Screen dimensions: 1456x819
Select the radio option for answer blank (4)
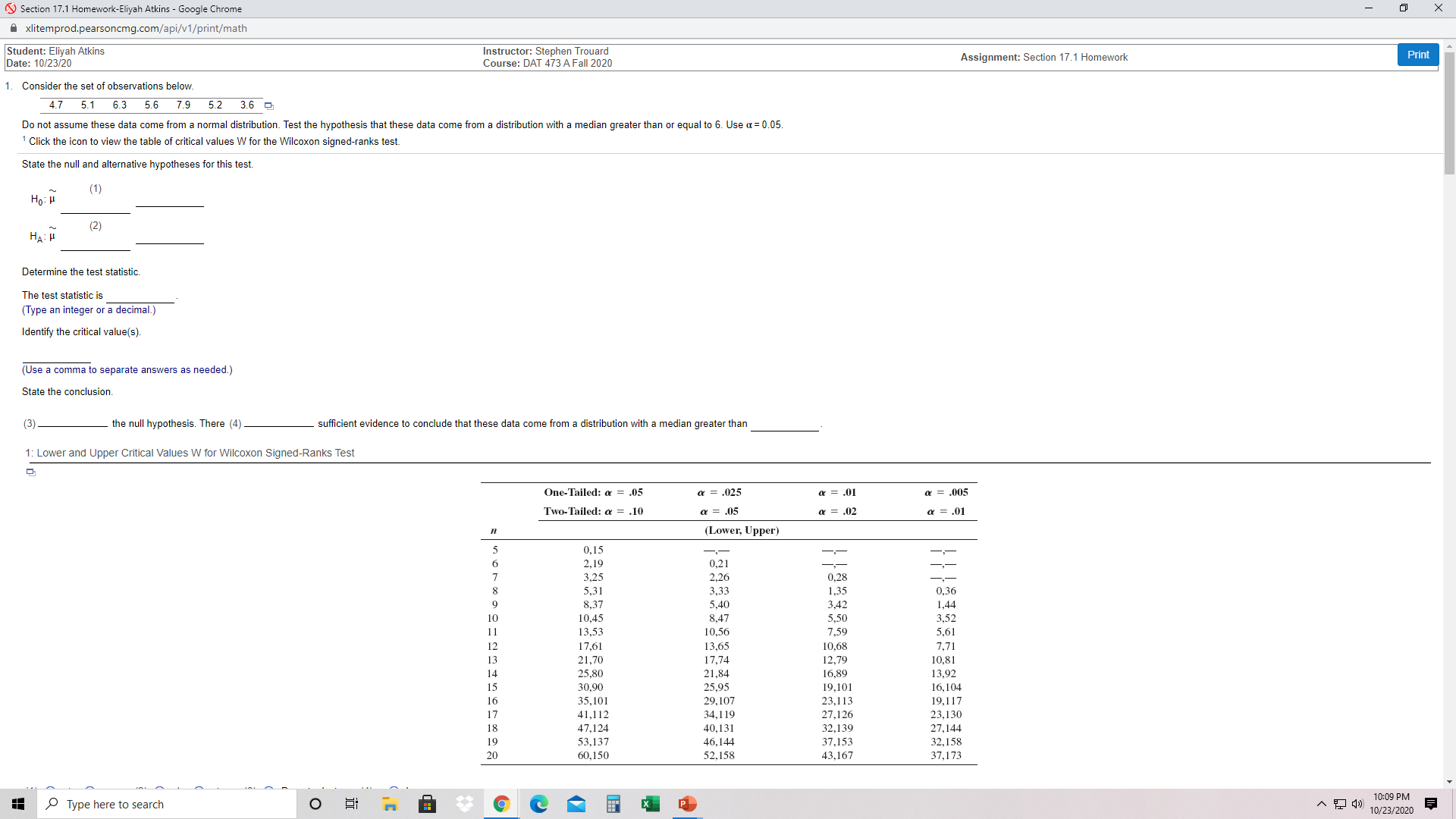click(x=394, y=787)
